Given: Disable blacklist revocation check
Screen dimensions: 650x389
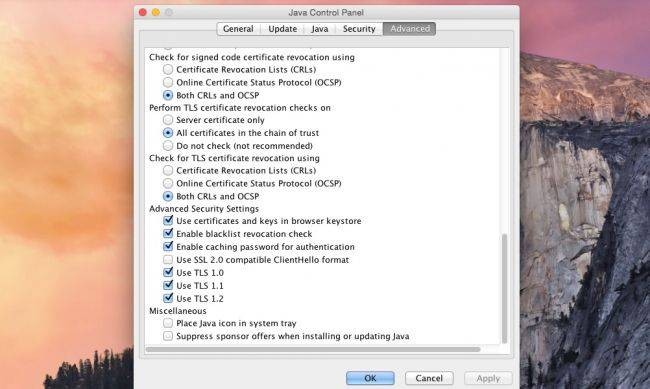Looking at the screenshot, I should coord(168,233).
